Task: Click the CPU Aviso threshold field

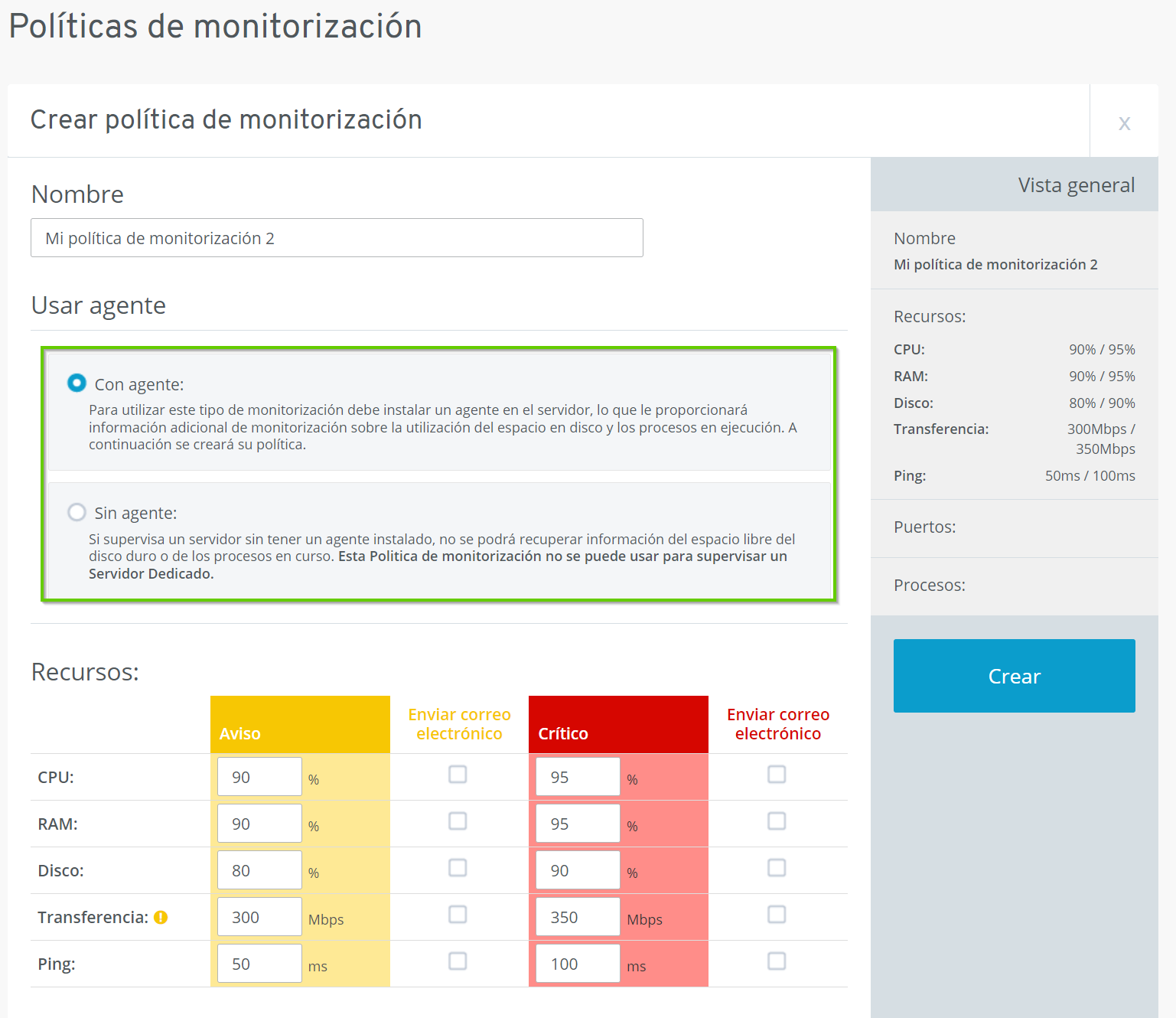Action: click(259, 777)
